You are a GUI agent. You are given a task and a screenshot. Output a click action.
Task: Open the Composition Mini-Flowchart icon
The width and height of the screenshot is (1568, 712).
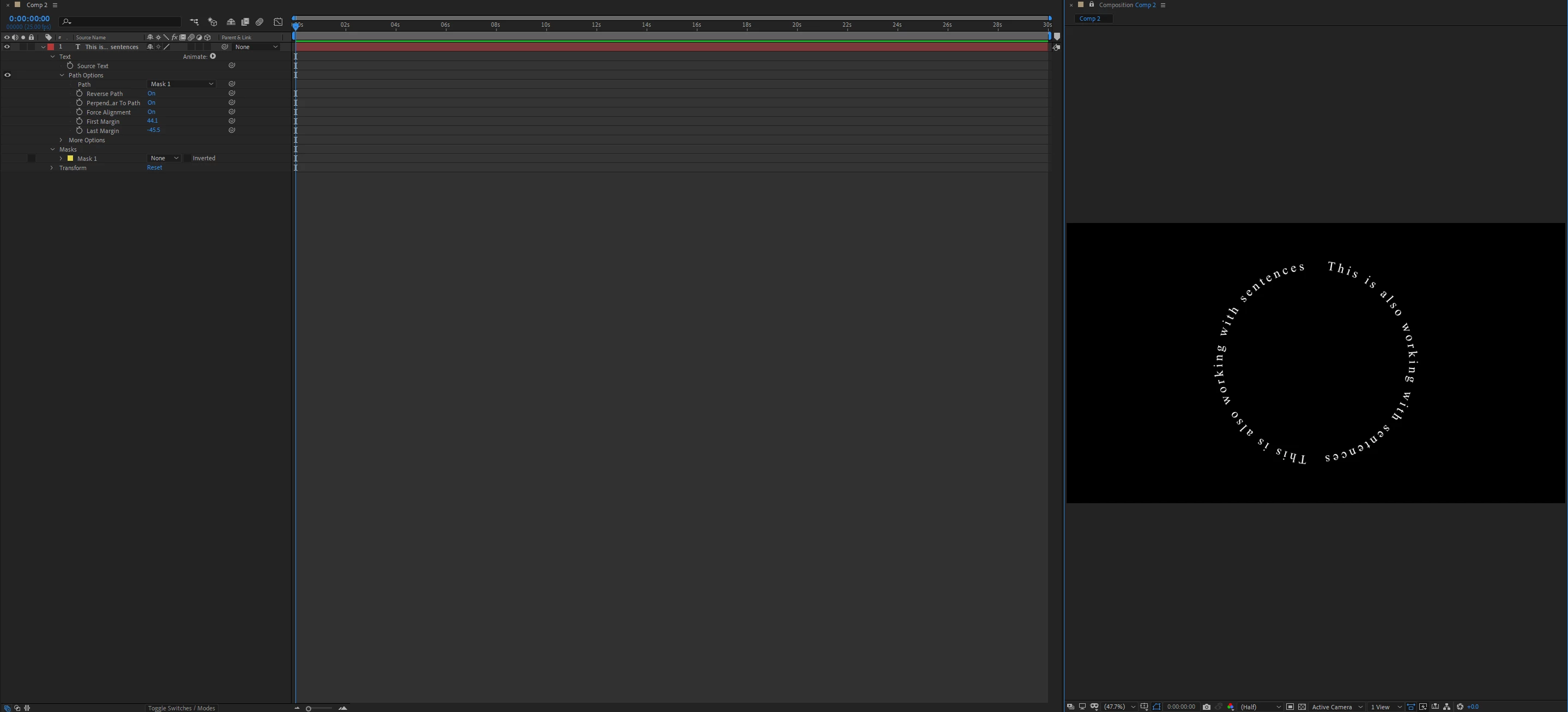click(x=194, y=22)
